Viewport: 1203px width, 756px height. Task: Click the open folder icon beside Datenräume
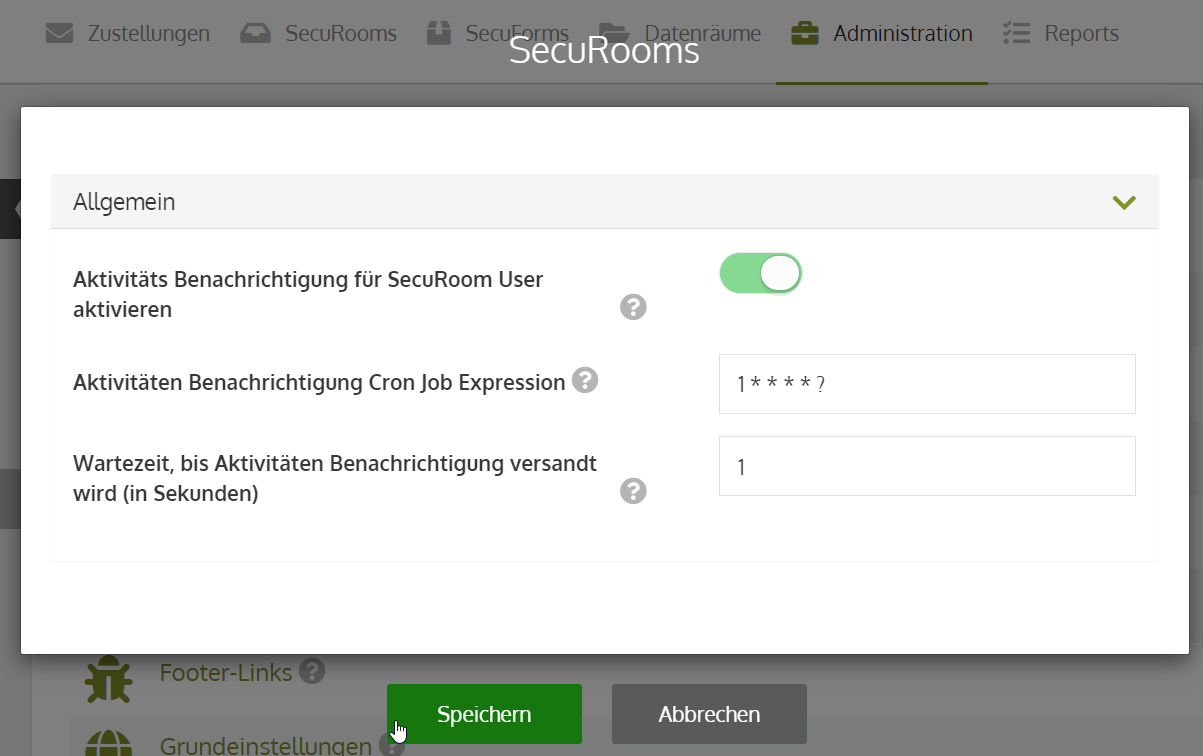coord(615,34)
